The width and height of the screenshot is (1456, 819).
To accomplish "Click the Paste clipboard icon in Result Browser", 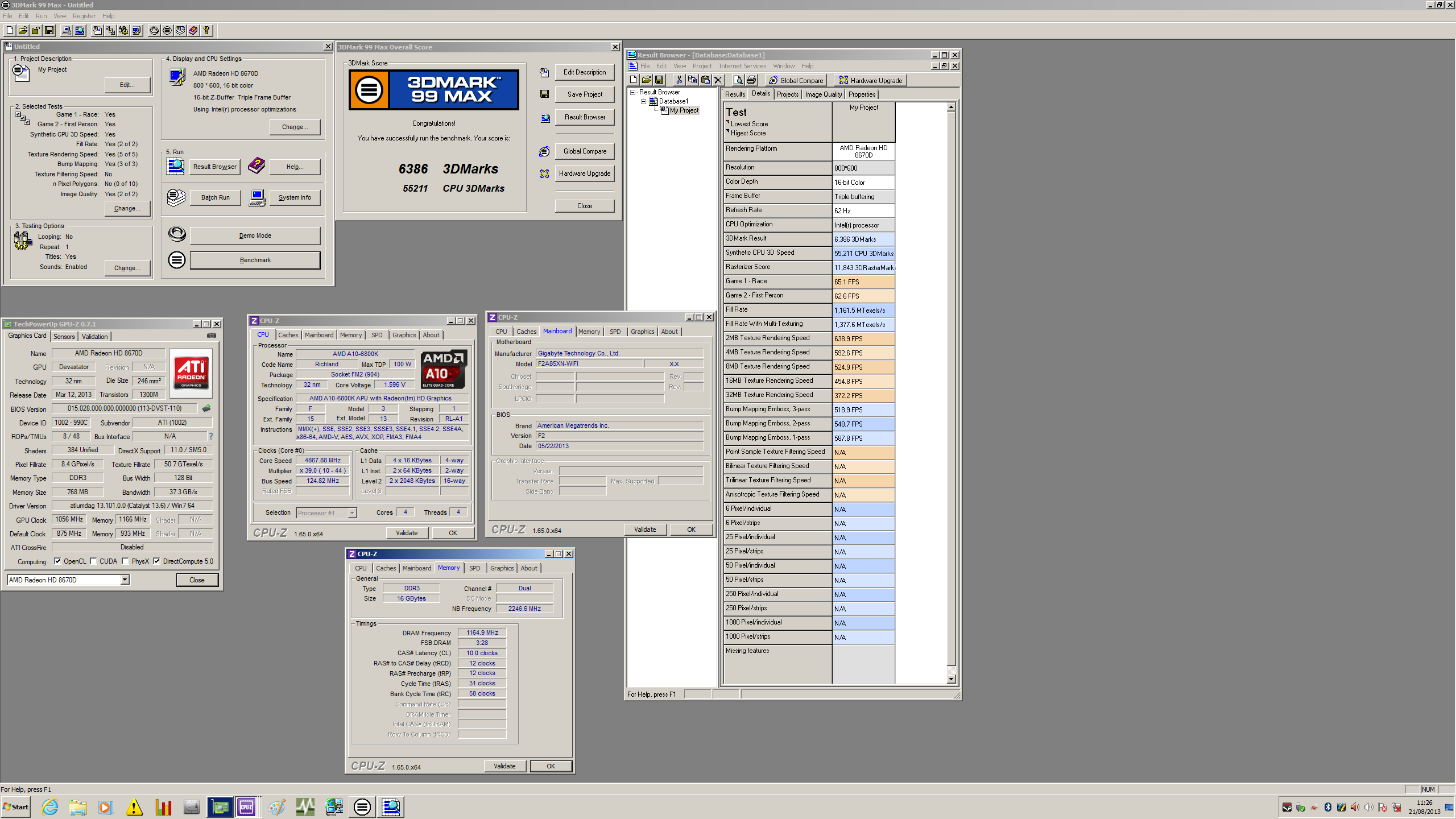I will (705, 80).
